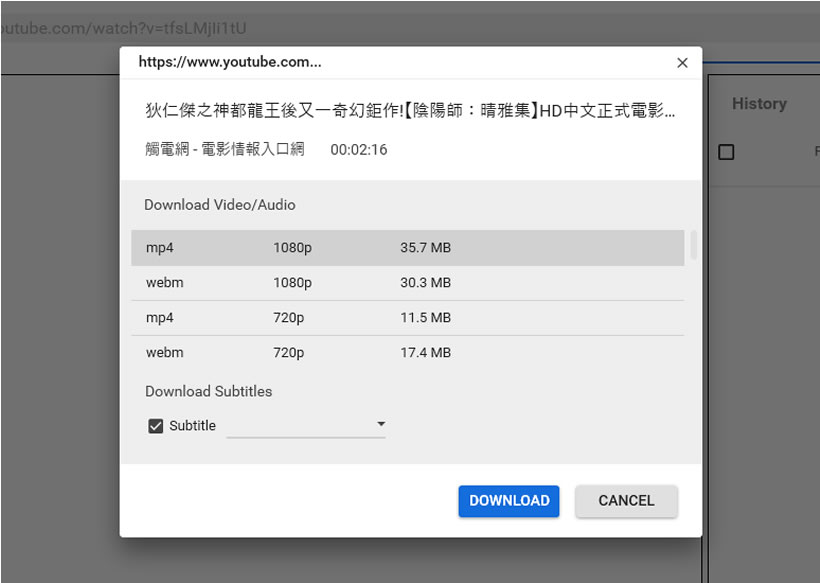Select the mp4 1080p 35.7 MB format

(407, 248)
